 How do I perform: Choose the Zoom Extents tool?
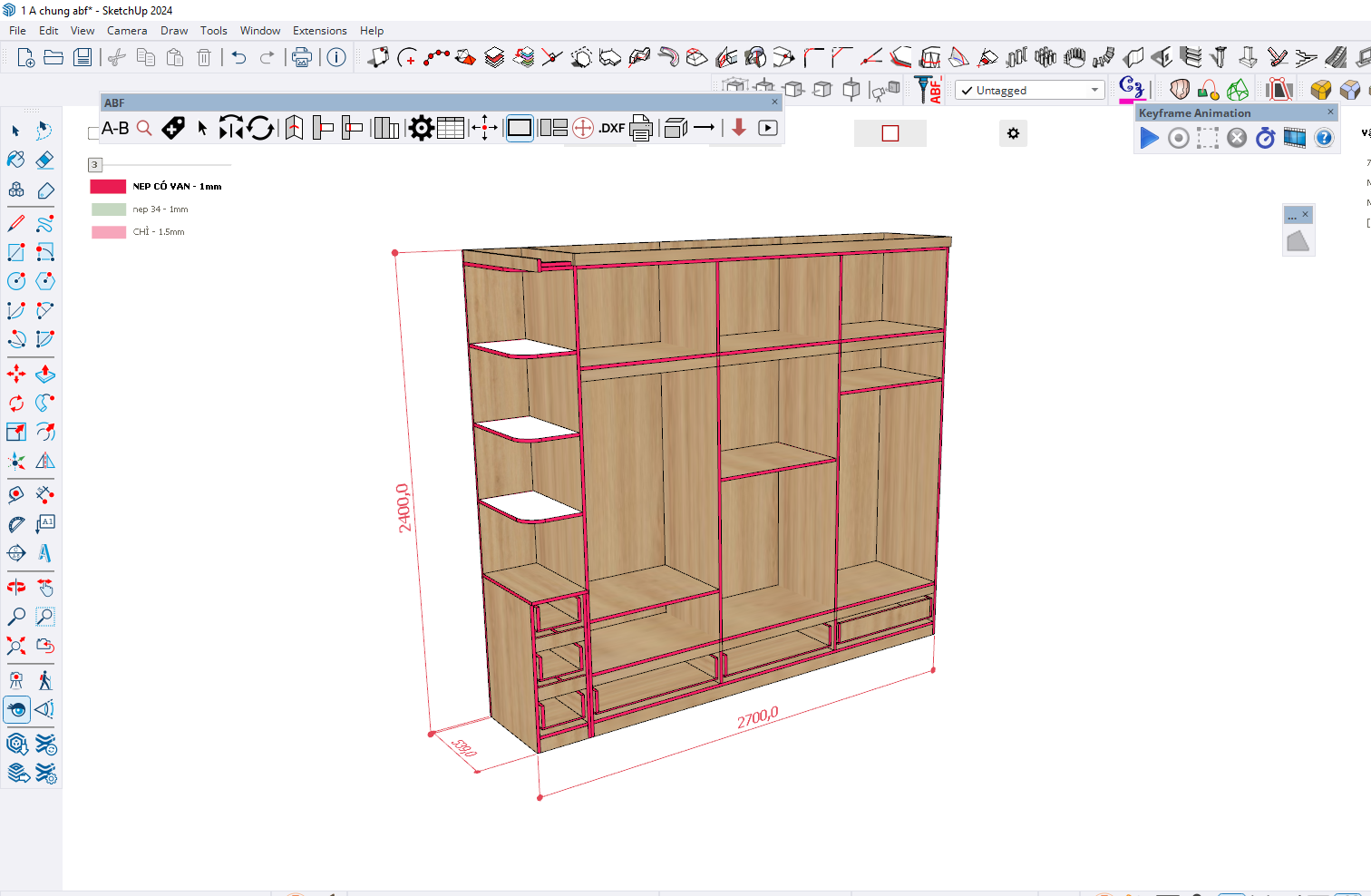[x=16, y=646]
